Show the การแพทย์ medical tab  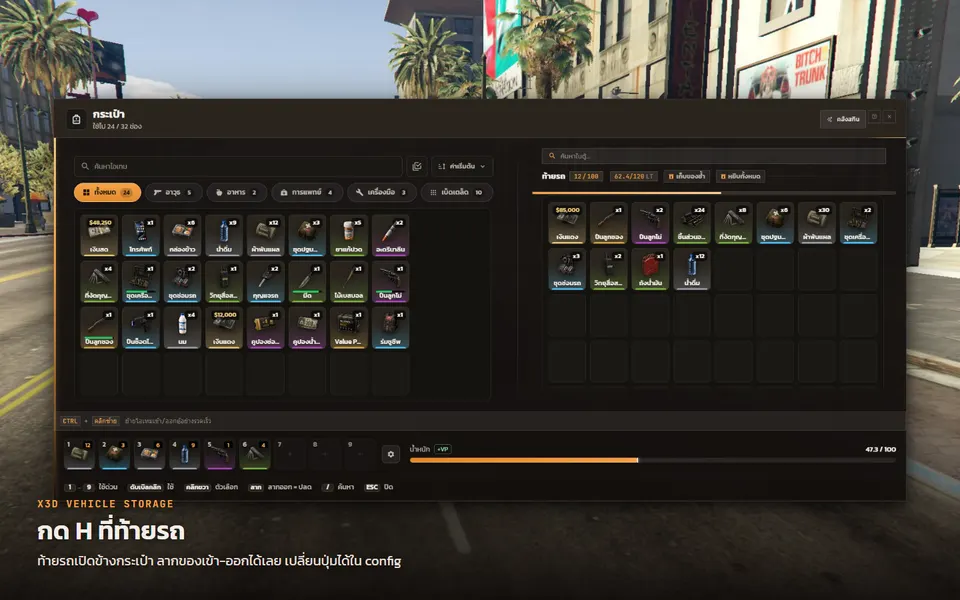coord(307,192)
